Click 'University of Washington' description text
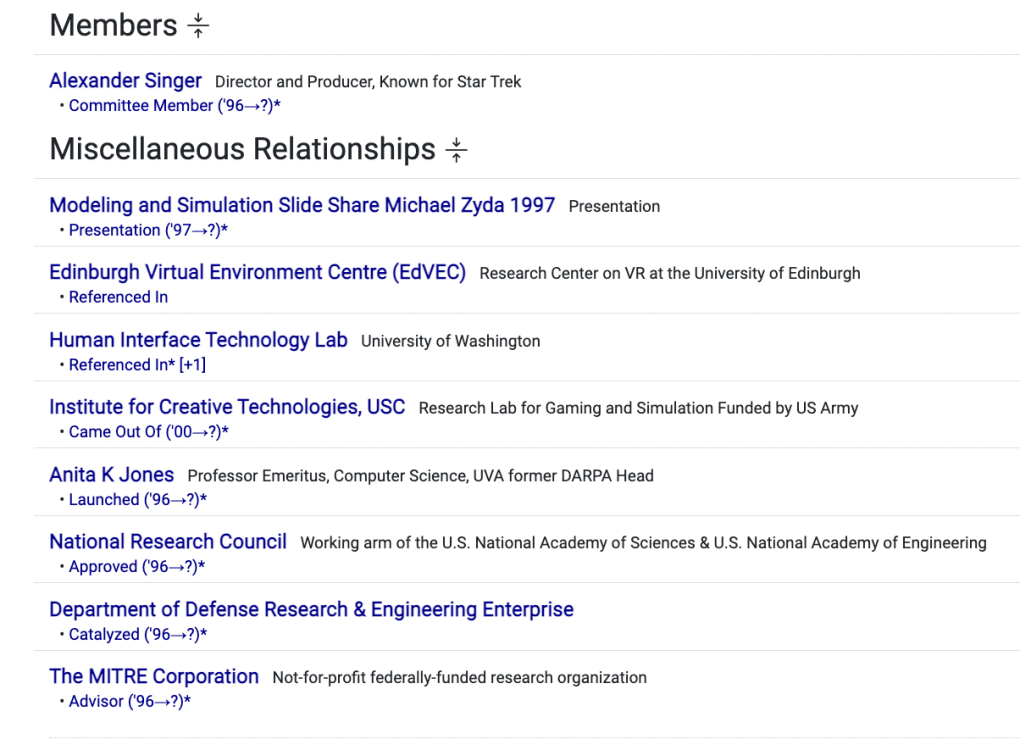This screenshot has height=739, width=1020. pyautogui.click(x=451, y=341)
